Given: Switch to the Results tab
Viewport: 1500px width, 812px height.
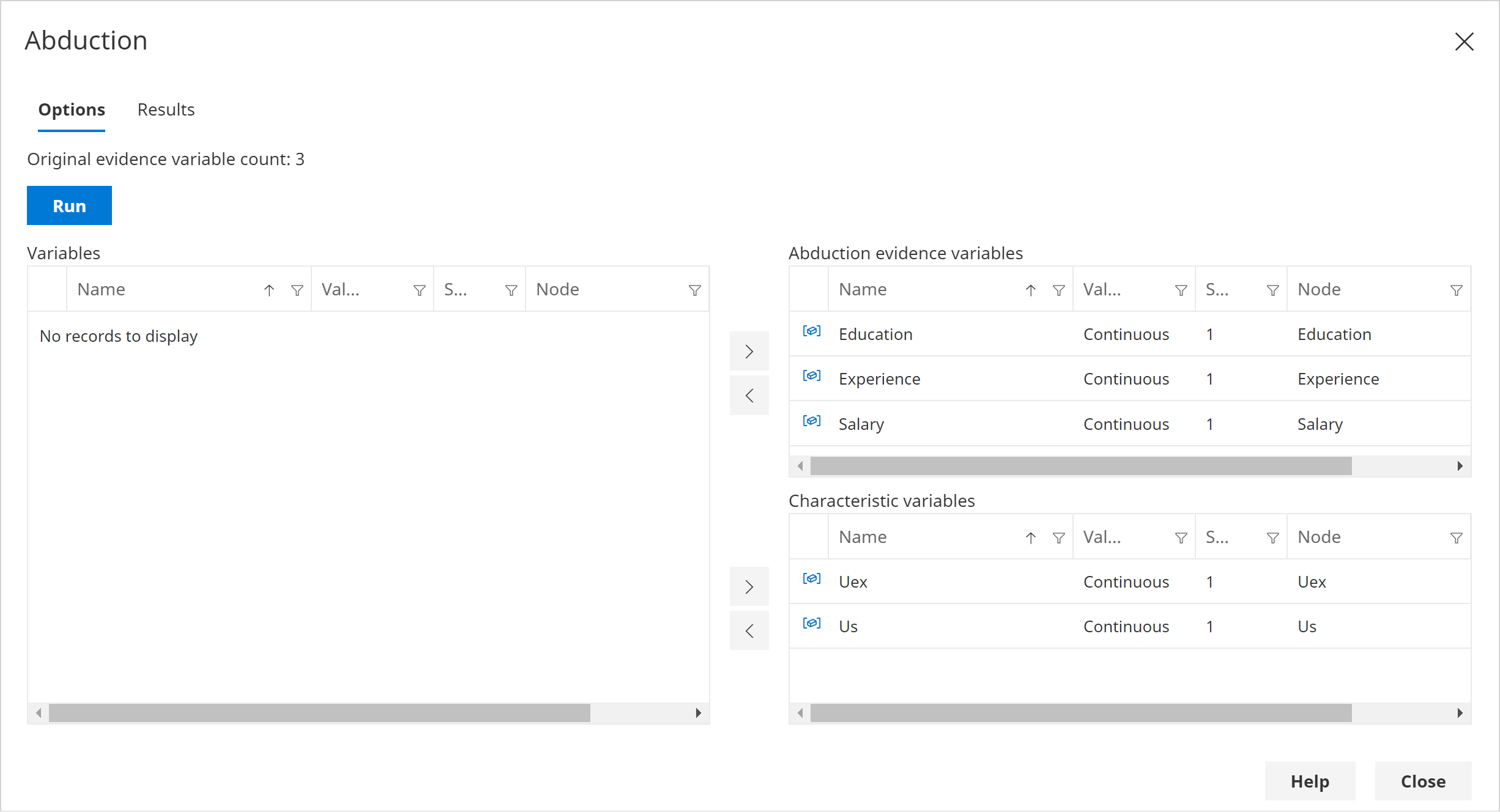Looking at the screenshot, I should coord(166,109).
